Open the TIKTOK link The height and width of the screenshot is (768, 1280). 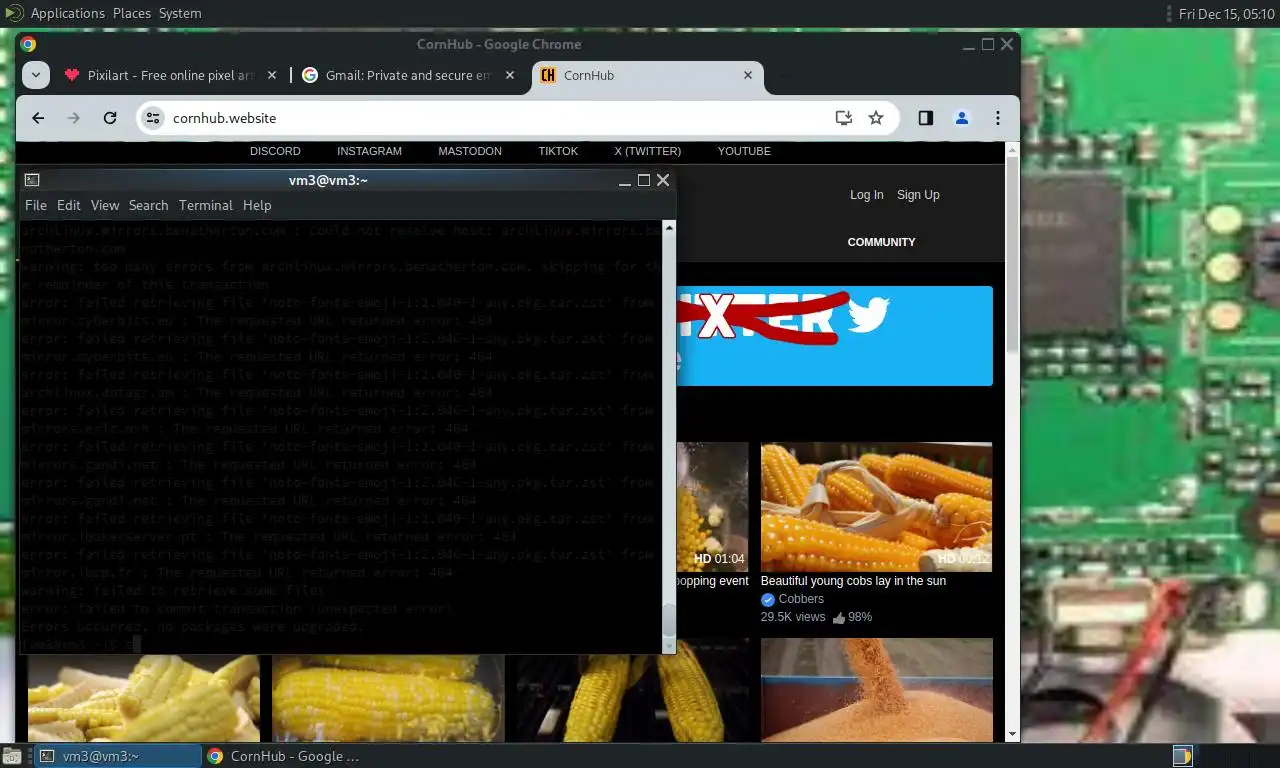pyautogui.click(x=558, y=151)
